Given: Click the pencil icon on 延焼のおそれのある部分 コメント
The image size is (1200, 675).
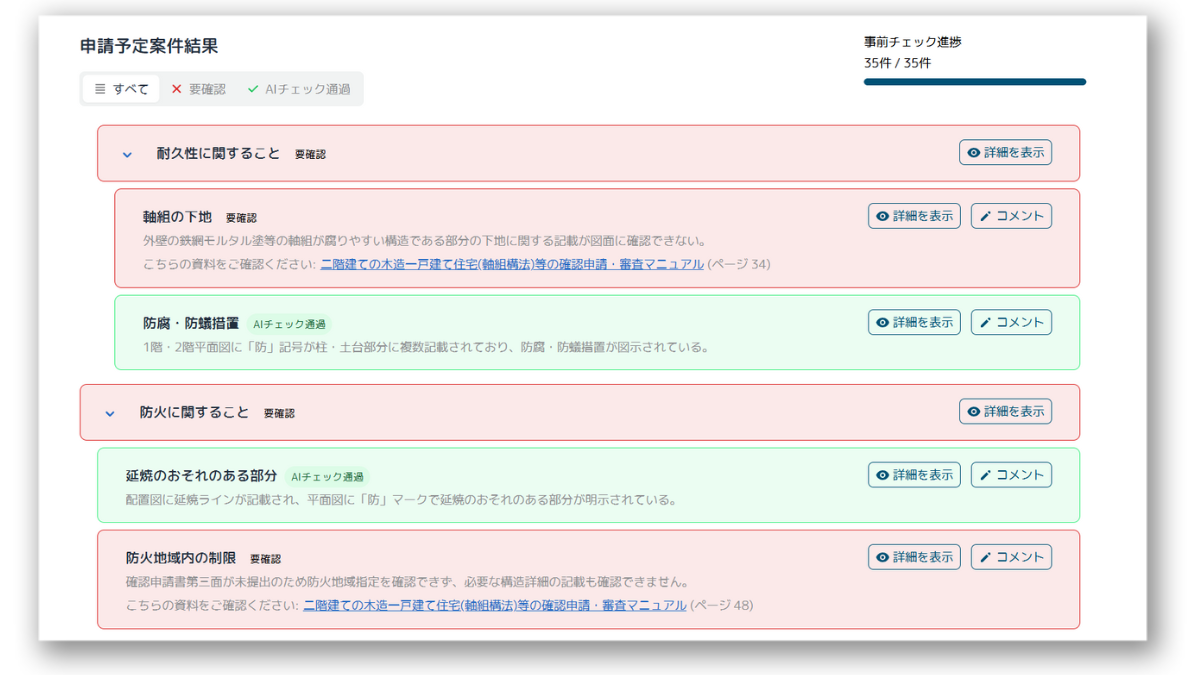Looking at the screenshot, I should [985, 474].
